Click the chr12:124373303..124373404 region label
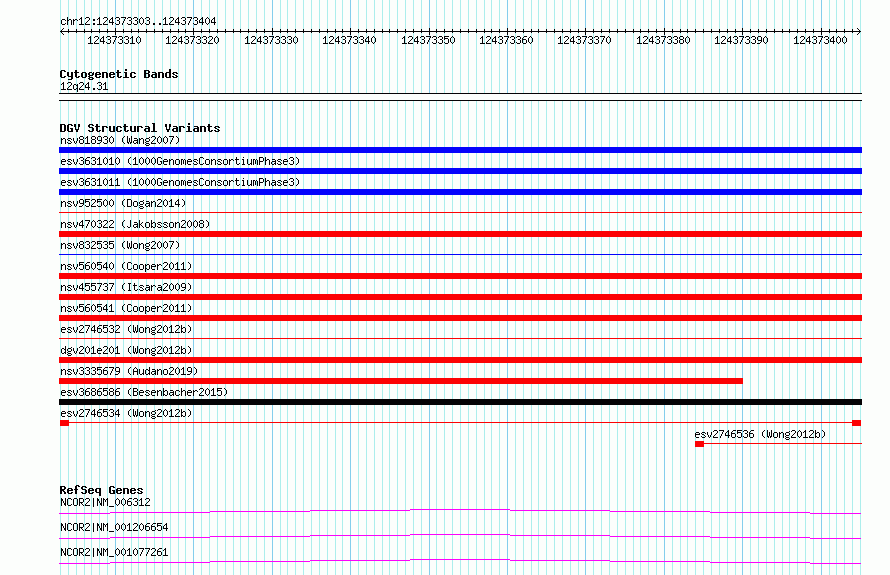Viewport: 890px width, 575px height. (x=138, y=21)
